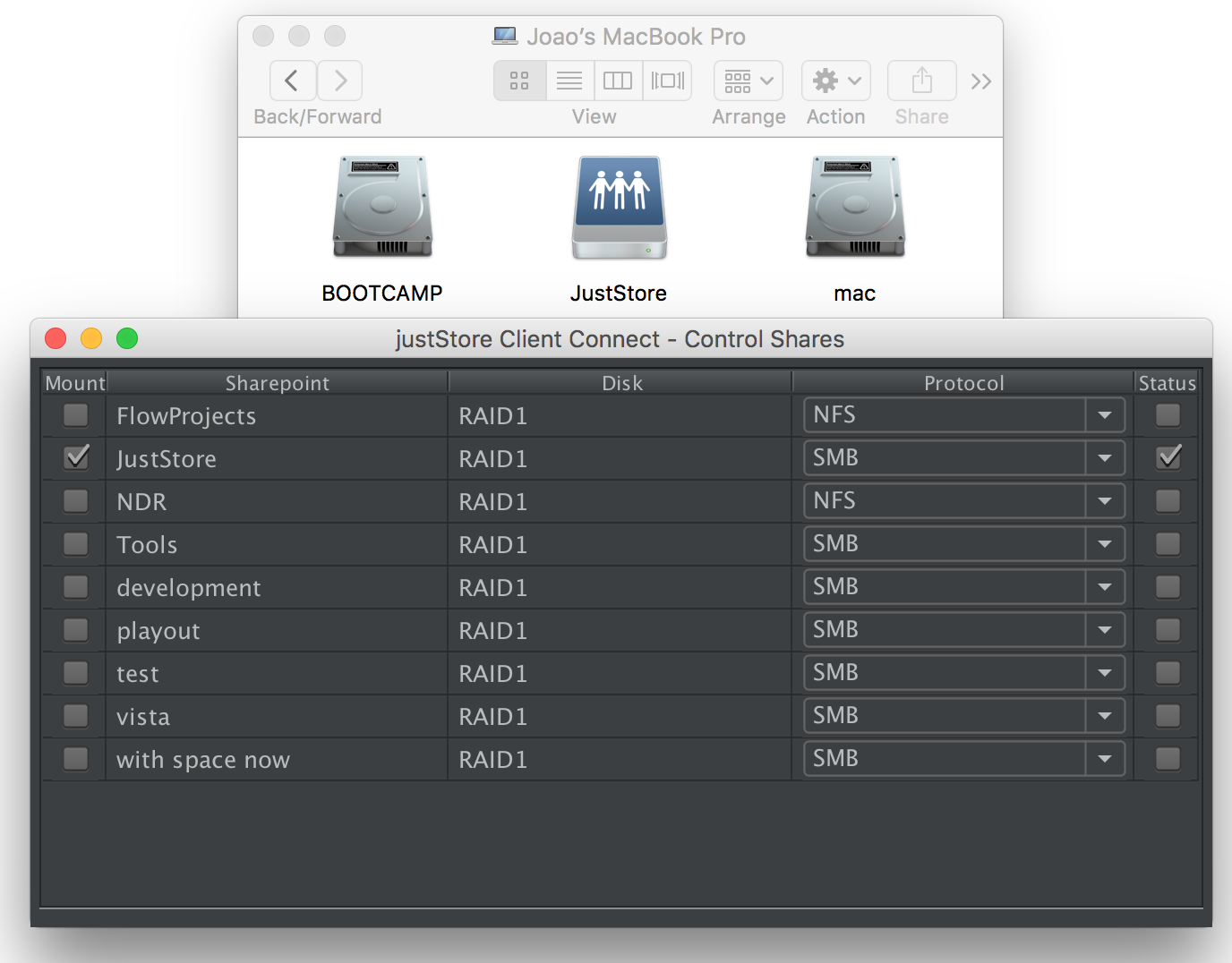The height and width of the screenshot is (963, 1232).
Task: Select the vista sharepoint name
Action: 143,717
